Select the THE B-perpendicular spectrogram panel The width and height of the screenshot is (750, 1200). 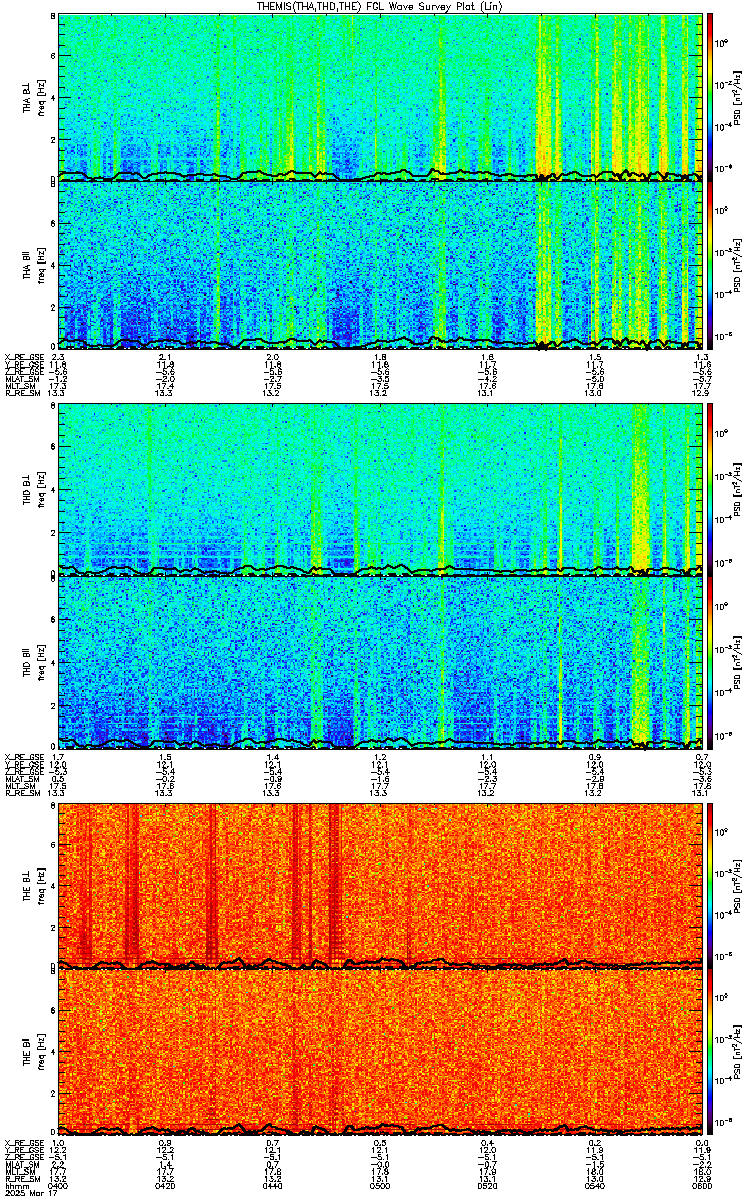click(380, 884)
